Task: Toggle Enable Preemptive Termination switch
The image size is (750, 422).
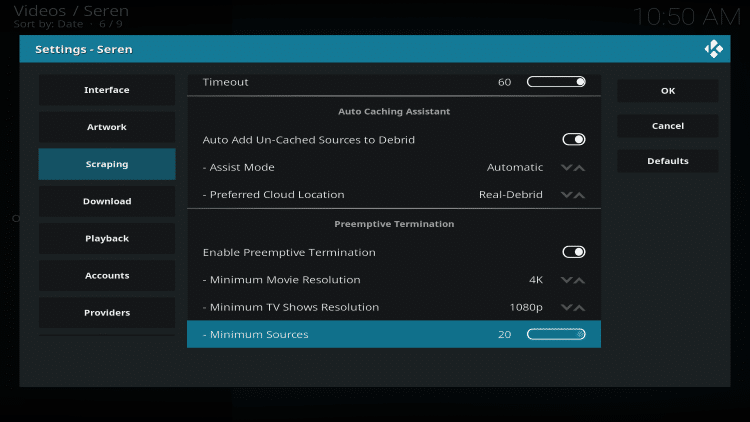Action: (x=574, y=252)
